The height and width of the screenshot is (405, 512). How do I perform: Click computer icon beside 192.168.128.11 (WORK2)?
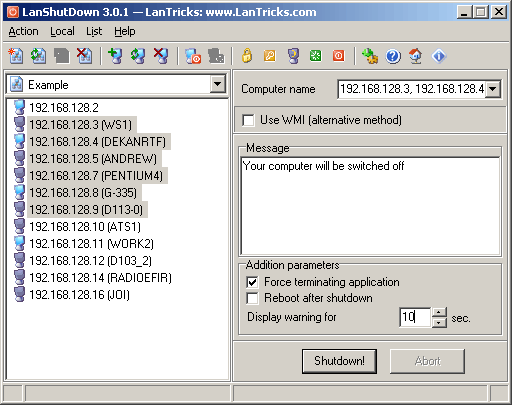20,243
